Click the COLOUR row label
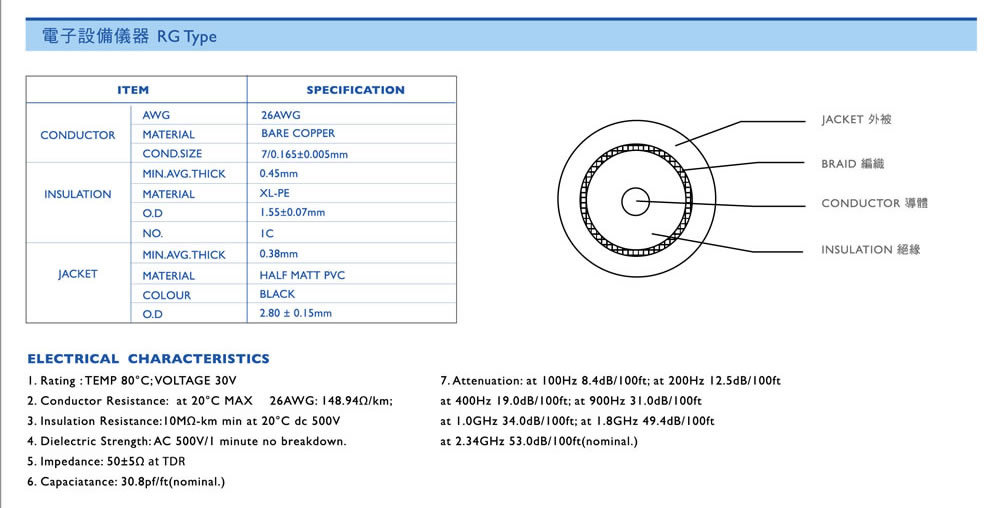Image resolution: width=1003 pixels, height=508 pixels. click(x=166, y=295)
